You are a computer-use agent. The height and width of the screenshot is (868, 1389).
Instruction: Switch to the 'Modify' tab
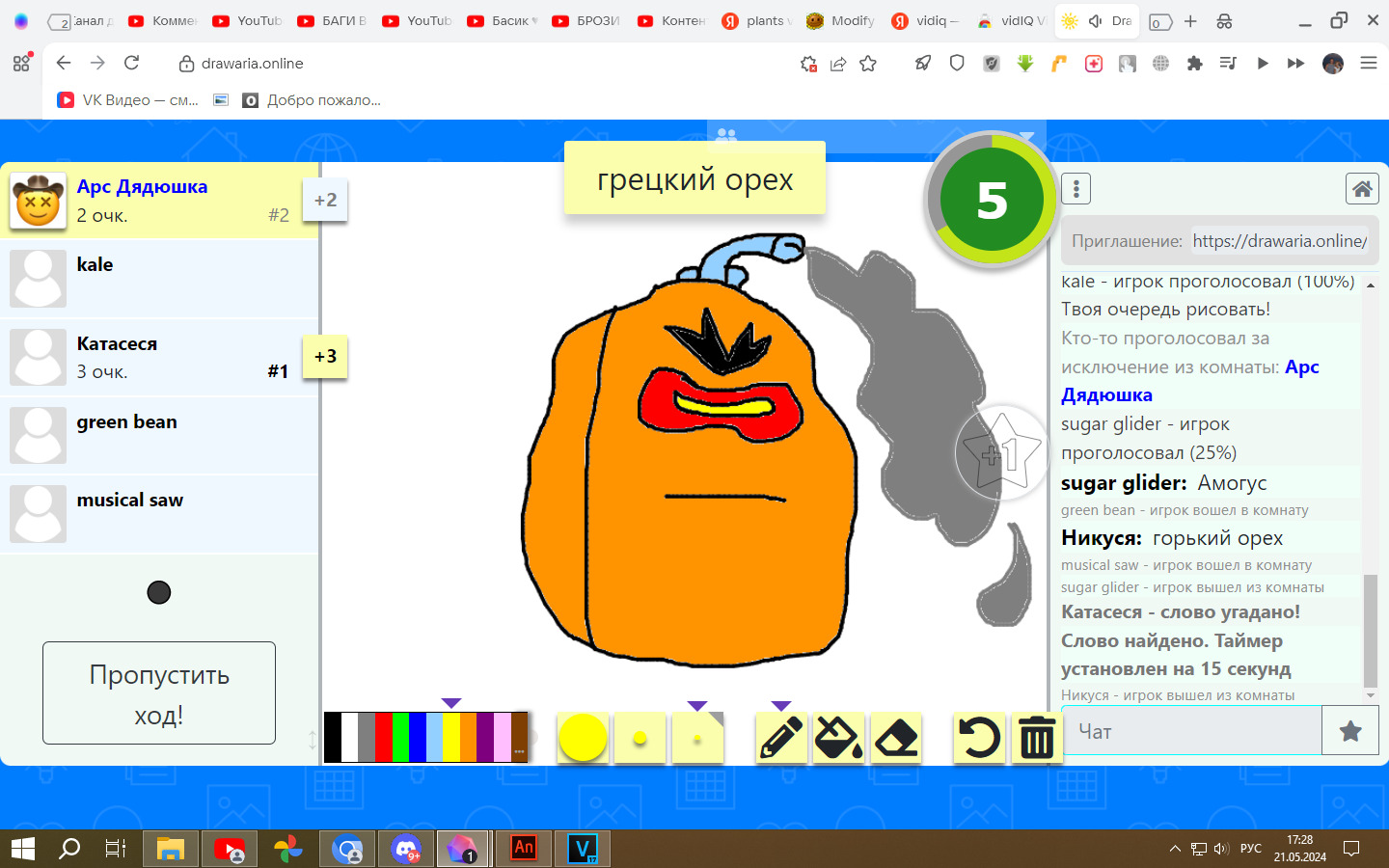pos(841,20)
